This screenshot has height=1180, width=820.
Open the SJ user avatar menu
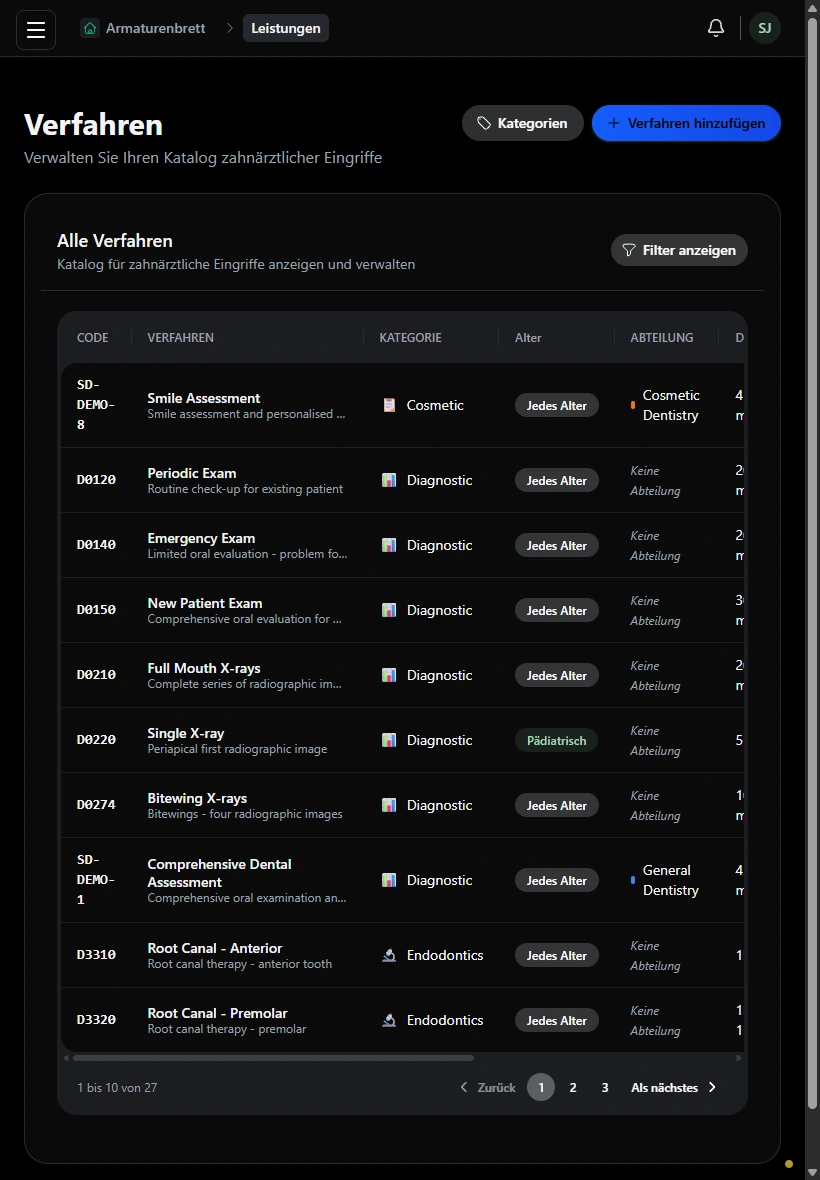pos(764,29)
